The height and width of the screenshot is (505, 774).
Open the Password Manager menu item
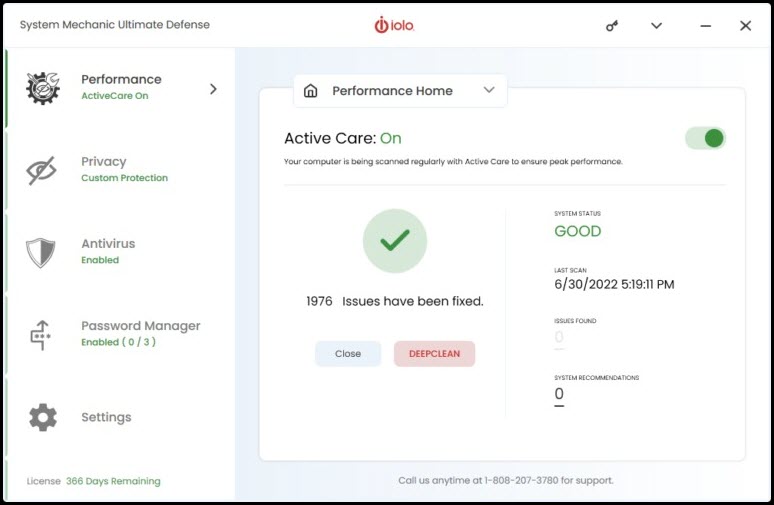[x=118, y=334]
